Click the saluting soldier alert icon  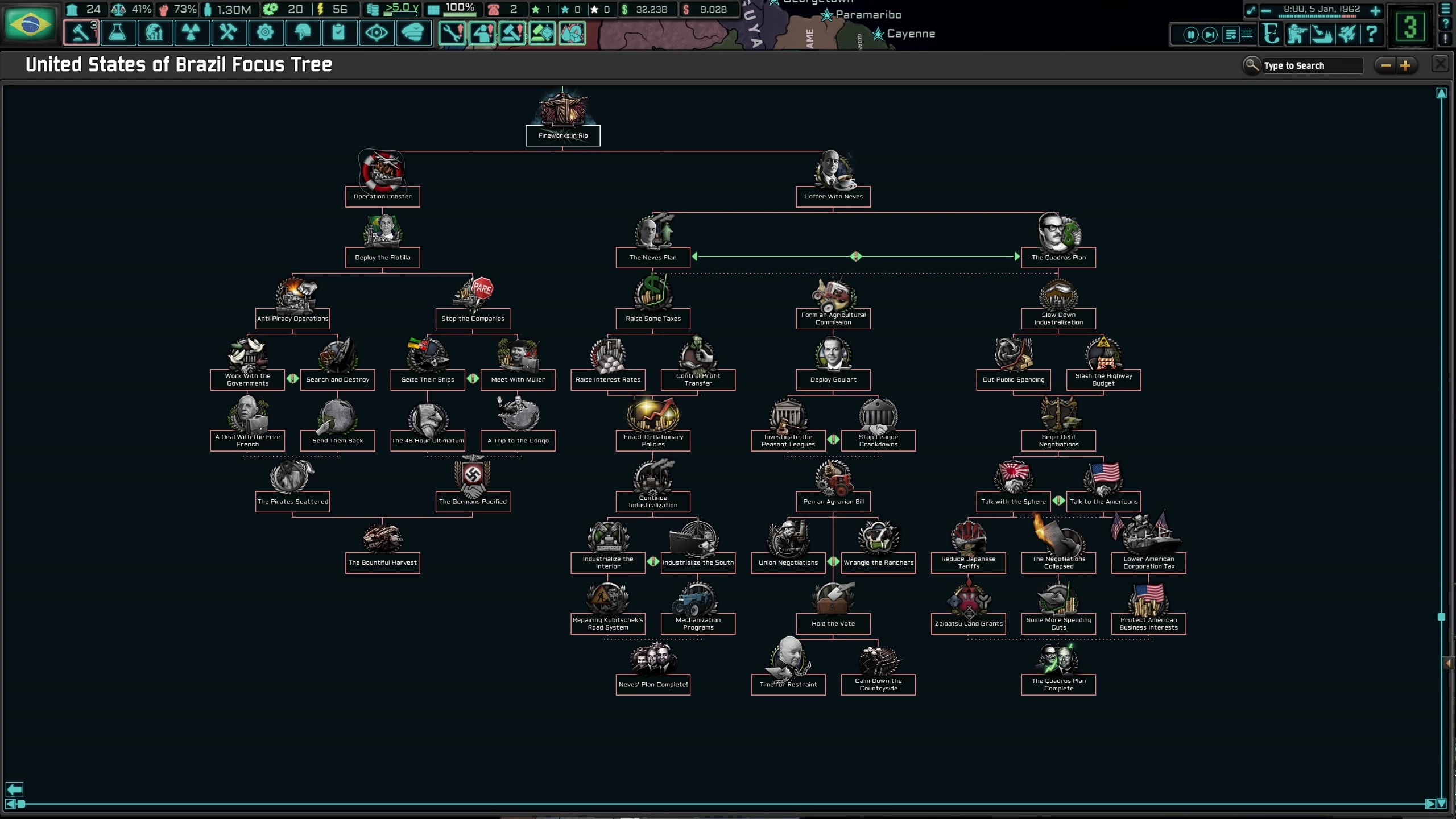coord(482,33)
